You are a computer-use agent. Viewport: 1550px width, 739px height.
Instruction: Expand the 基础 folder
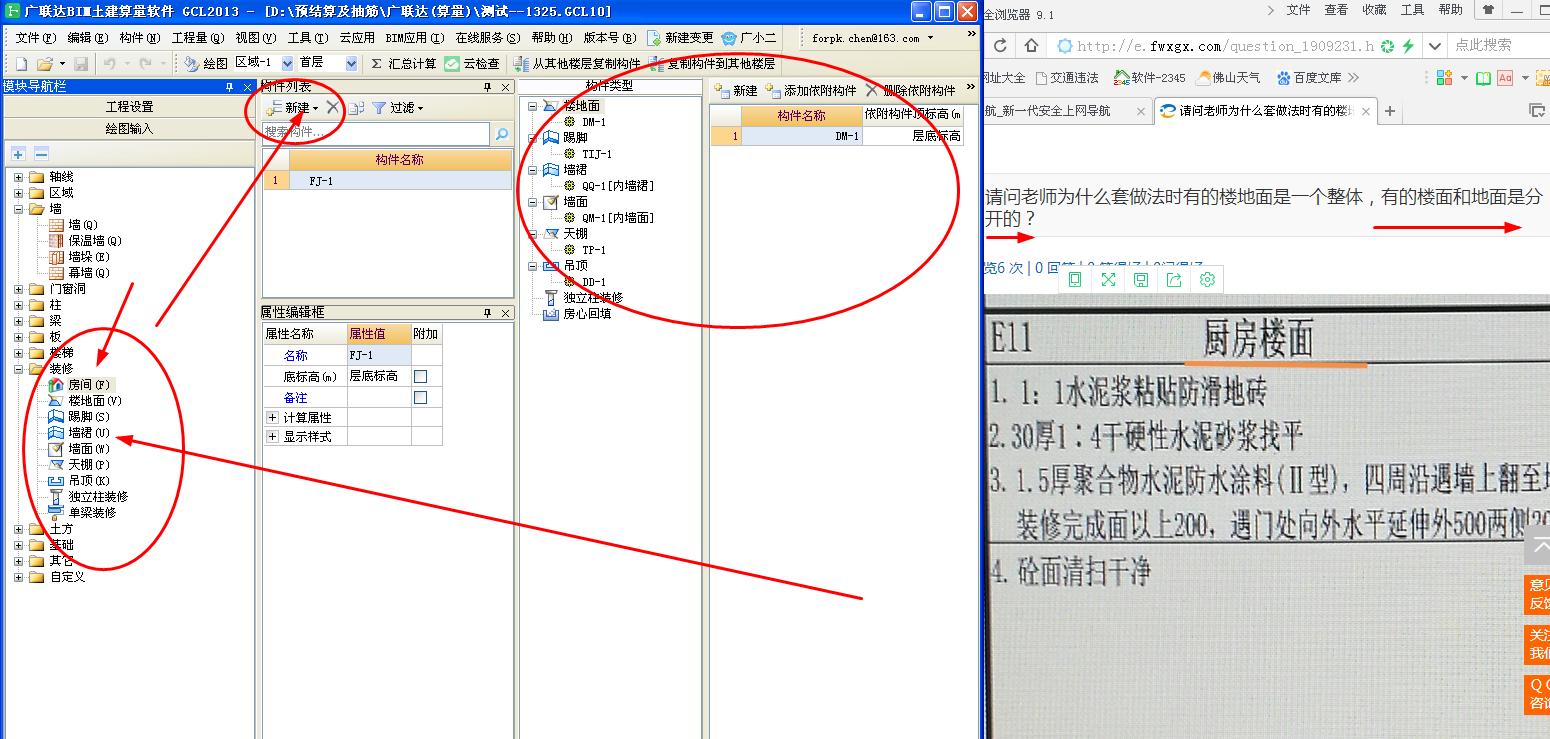(x=19, y=545)
